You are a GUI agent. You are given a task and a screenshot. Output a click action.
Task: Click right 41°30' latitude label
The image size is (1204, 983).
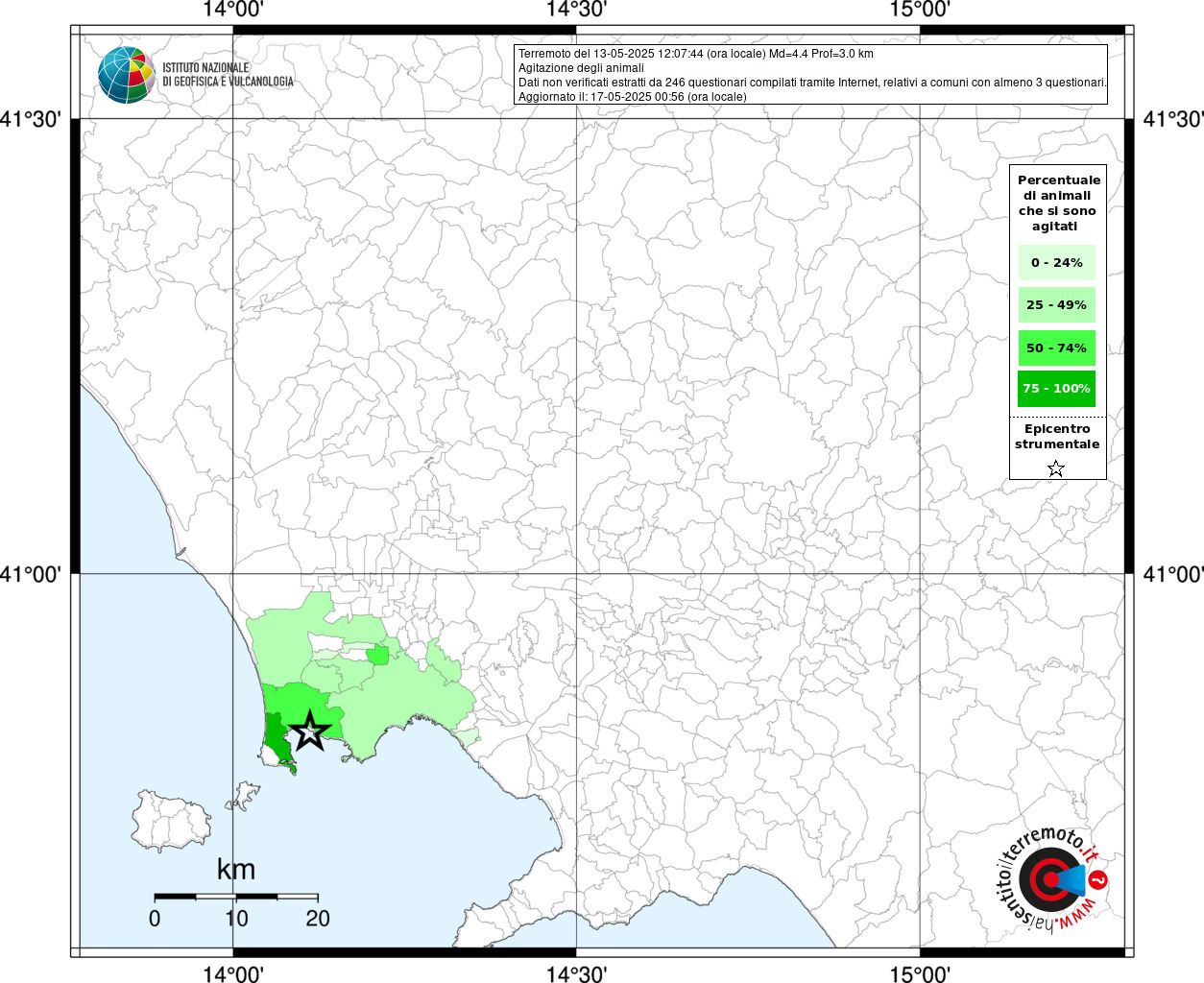coord(1172,119)
